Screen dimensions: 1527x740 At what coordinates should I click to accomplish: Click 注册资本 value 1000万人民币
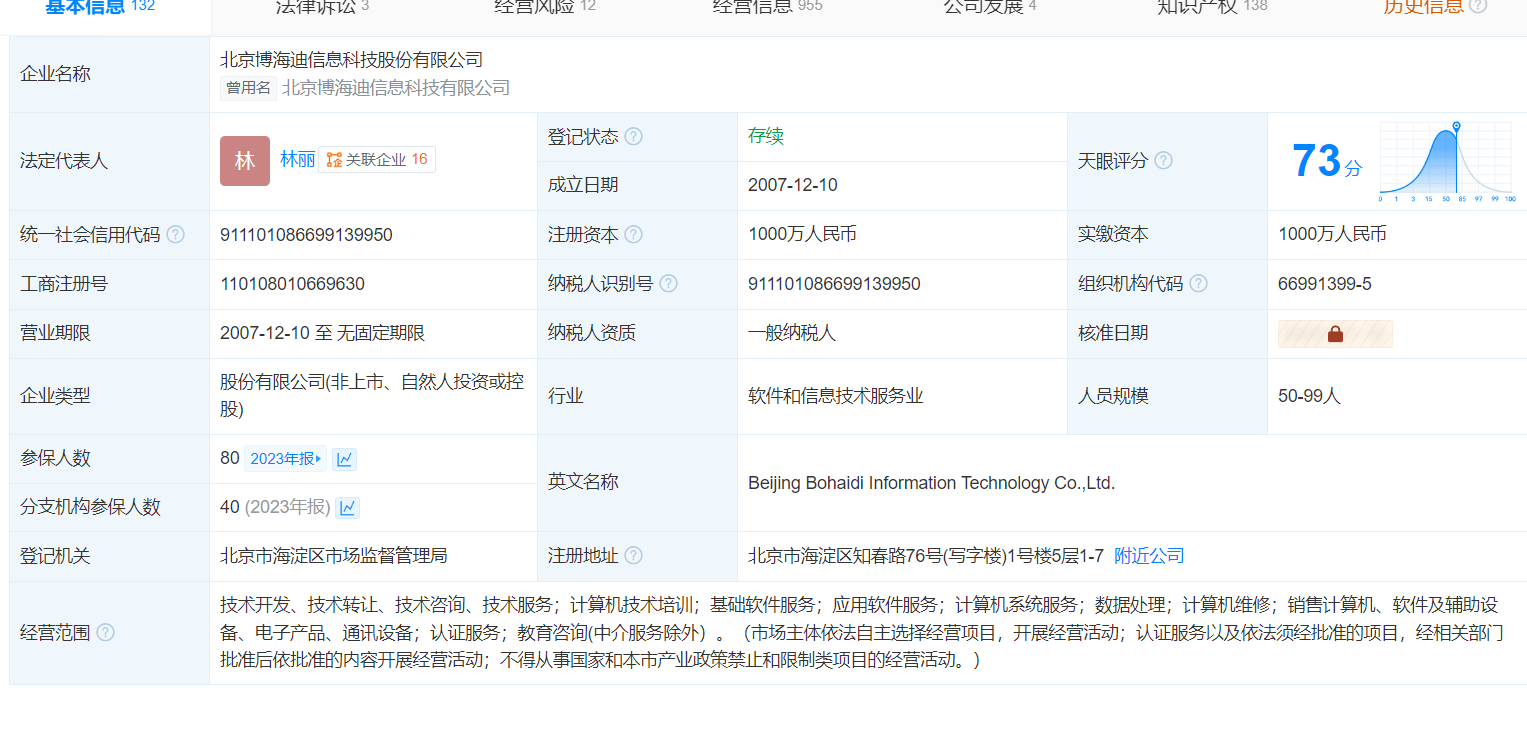802,234
